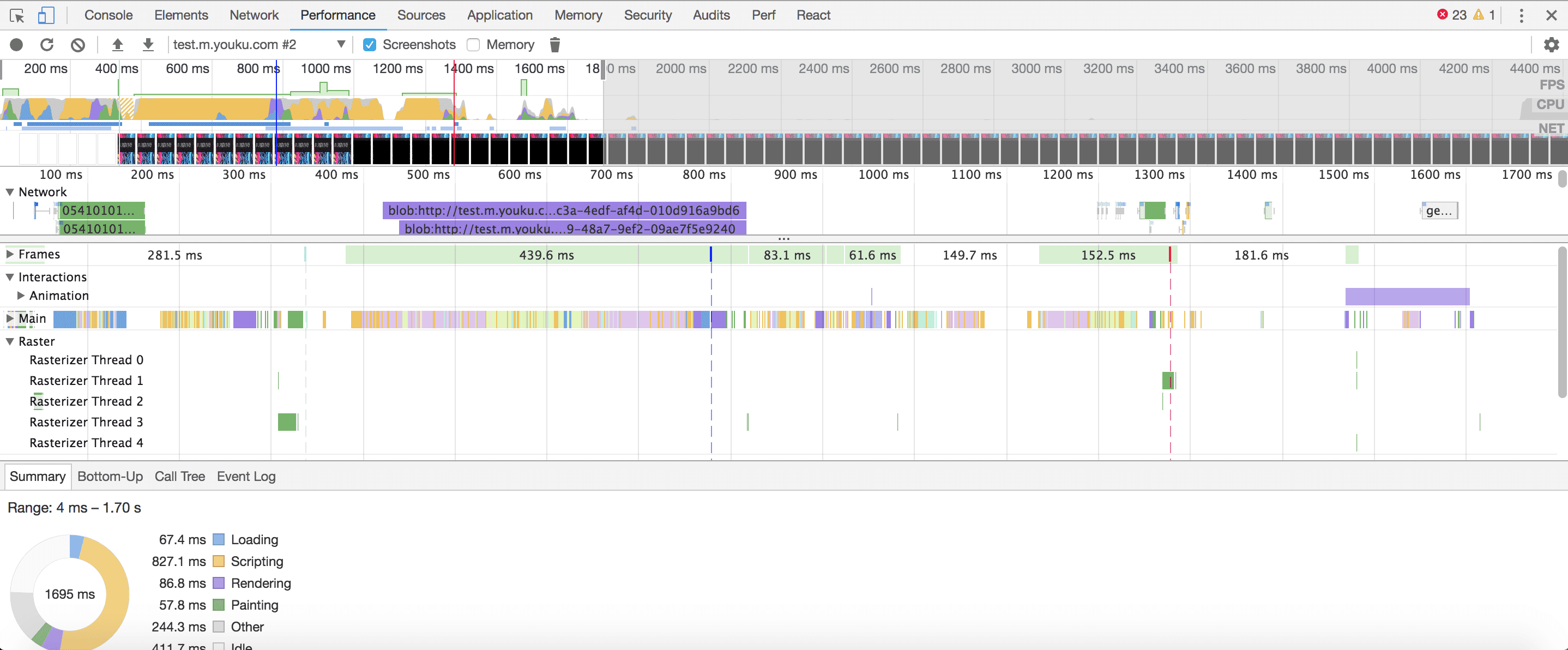Click the record button
Viewport: 1568px width, 650px height.
pyautogui.click(x=16, y=44)
